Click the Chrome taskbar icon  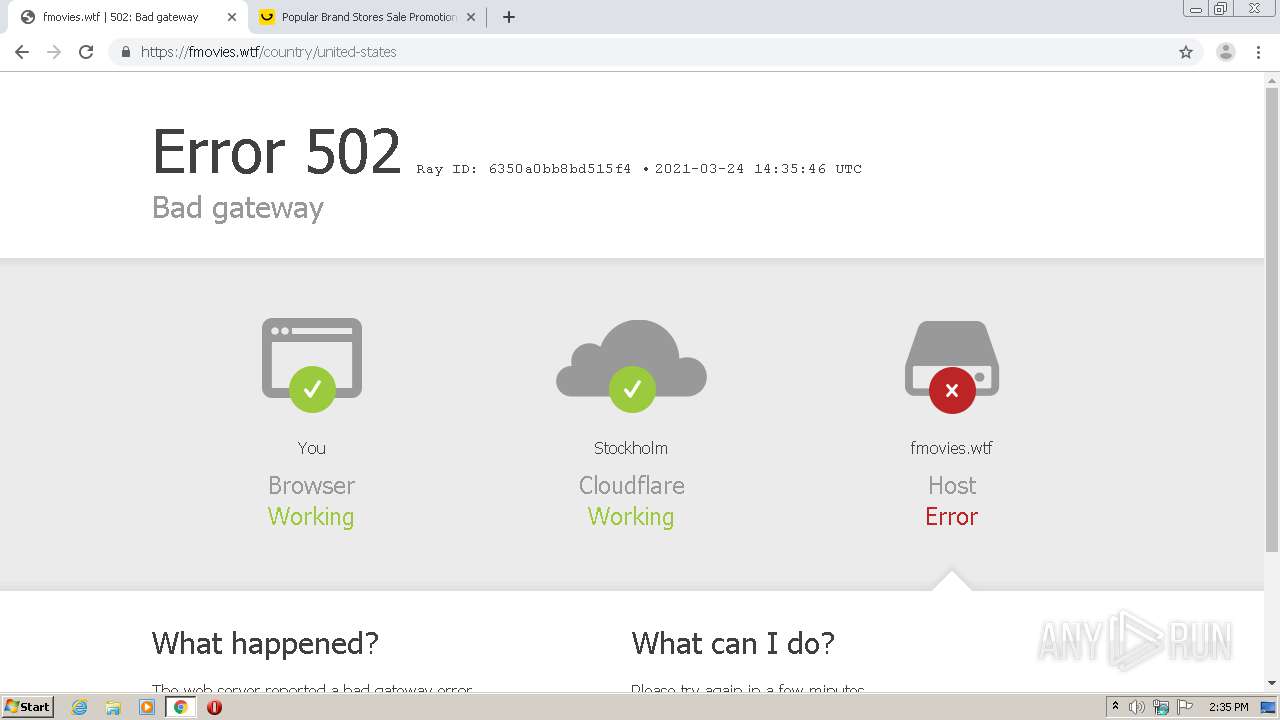(x=180, y=707)
